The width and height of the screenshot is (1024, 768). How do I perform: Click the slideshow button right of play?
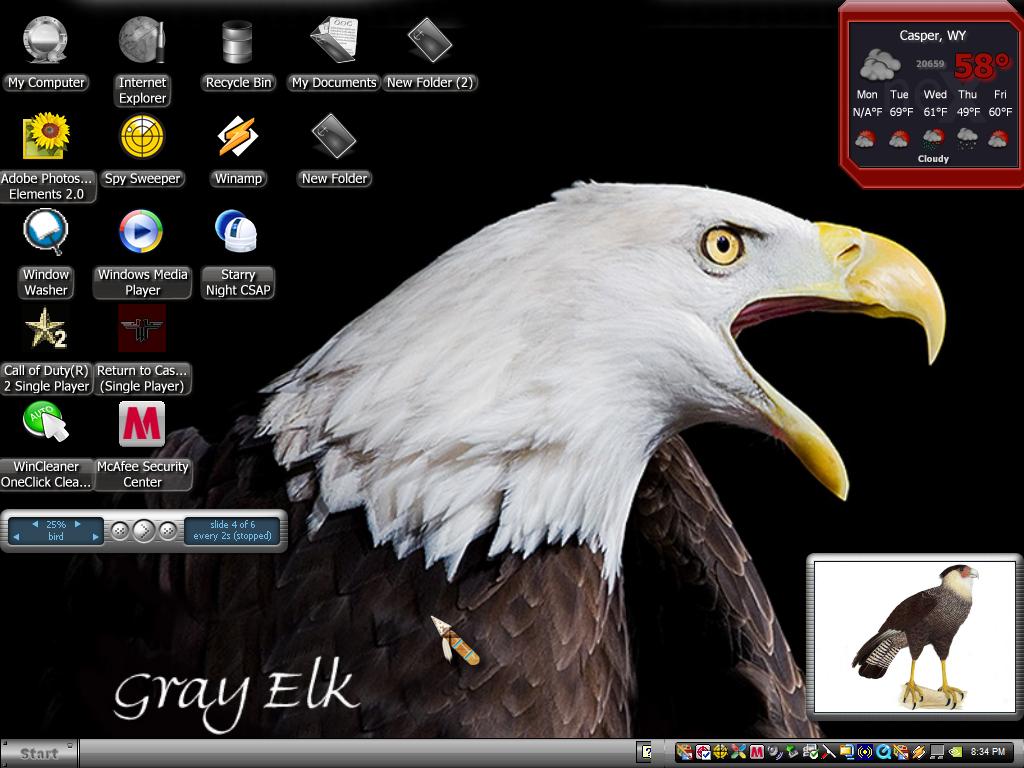point(168,531)
